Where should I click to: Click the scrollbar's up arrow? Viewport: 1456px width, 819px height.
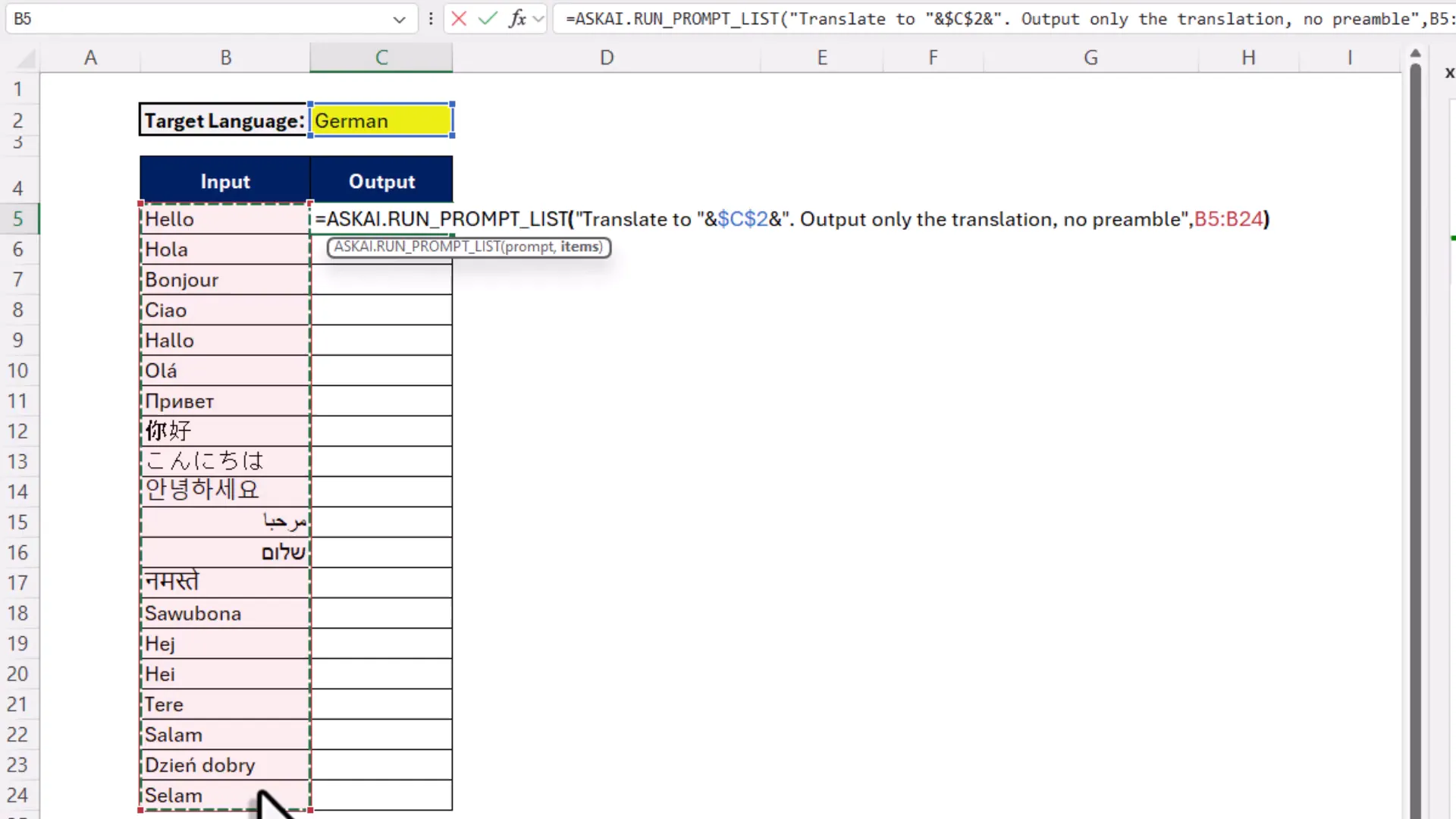coord(1415,53)
